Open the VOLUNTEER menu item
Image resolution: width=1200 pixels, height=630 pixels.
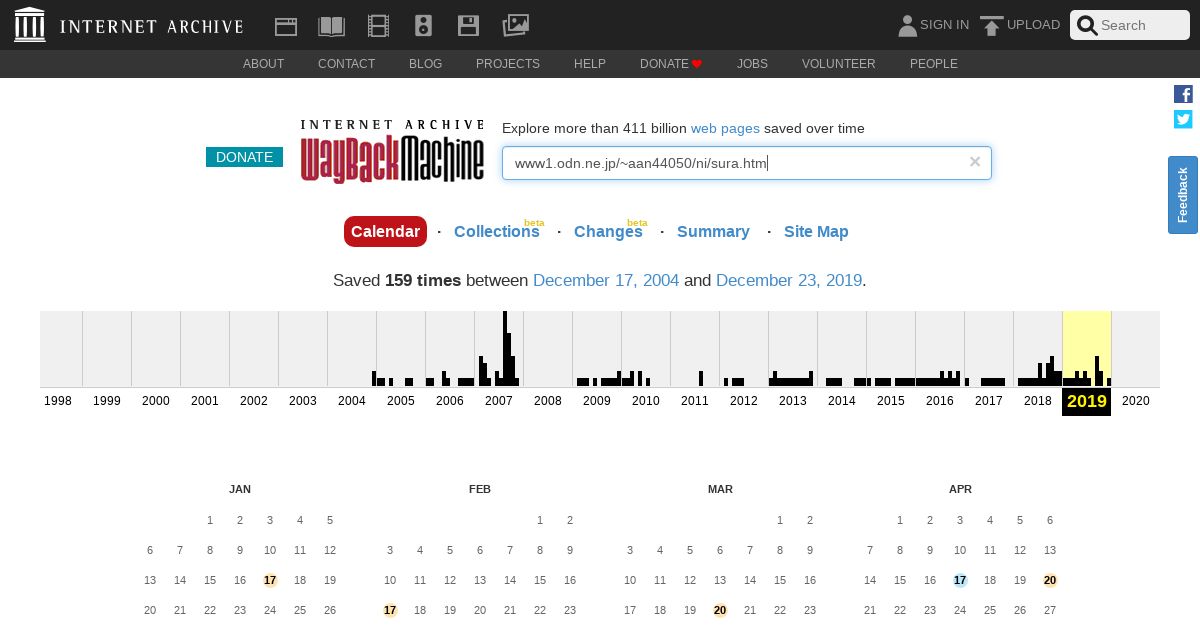tap(839, 64)
